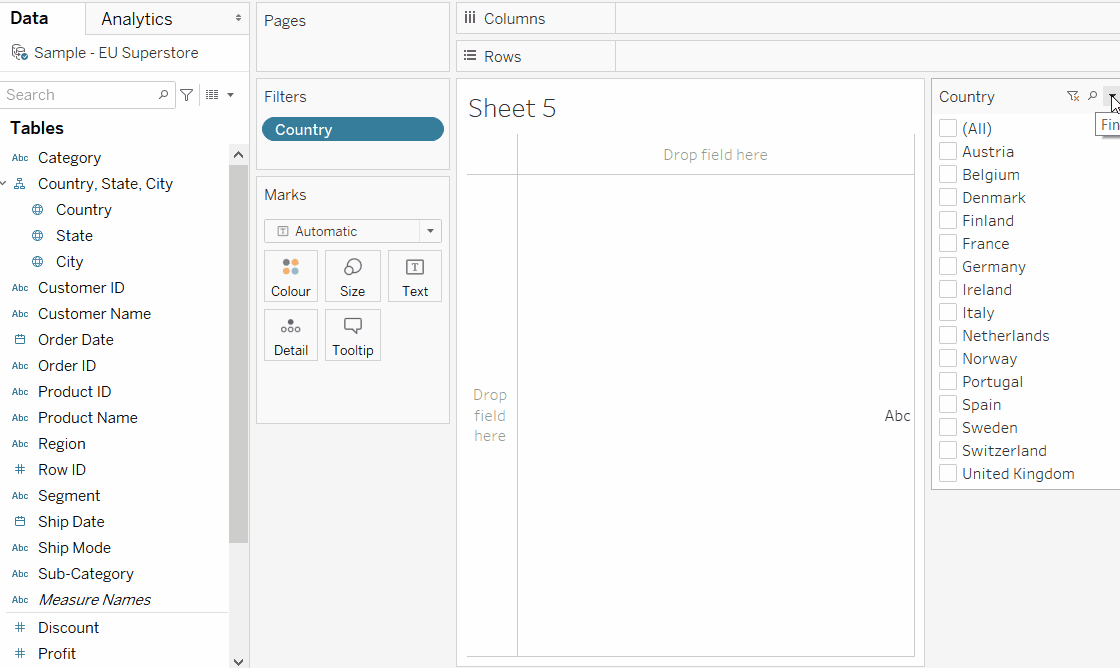This screenshot has width=1120, height=668.
Task: Check the United Kingdom checkbox
Action: coord(946,473)
